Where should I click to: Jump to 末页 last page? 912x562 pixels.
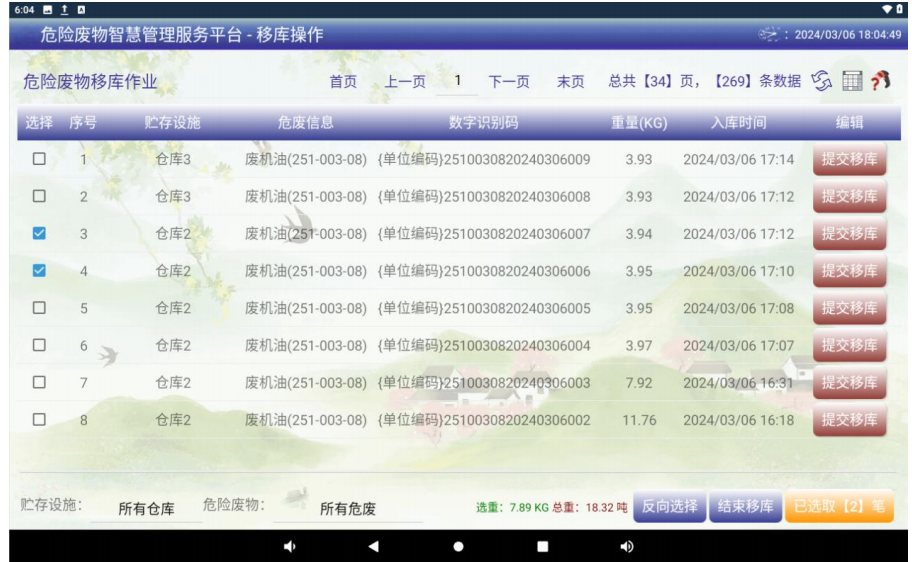point(570,82)
